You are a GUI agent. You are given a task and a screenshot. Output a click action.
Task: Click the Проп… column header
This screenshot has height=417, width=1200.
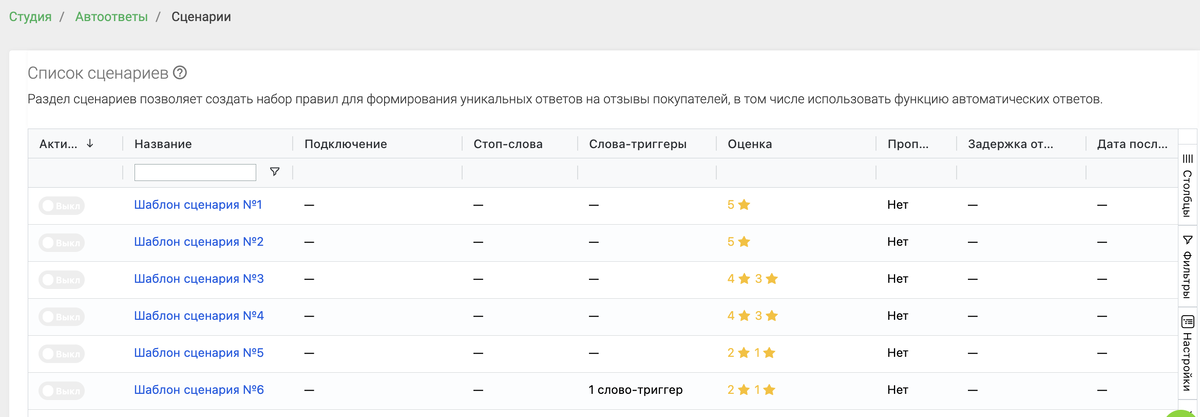point(906,144)
